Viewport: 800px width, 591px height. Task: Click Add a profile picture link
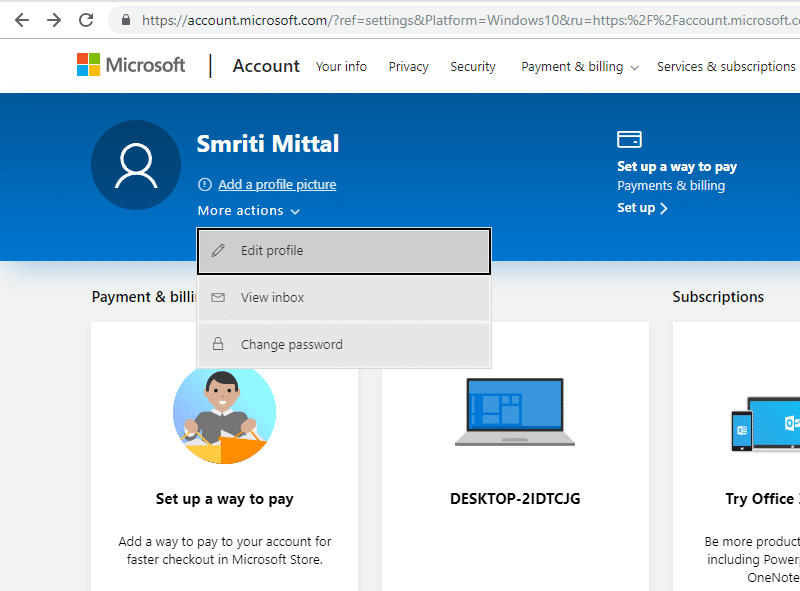277,184
